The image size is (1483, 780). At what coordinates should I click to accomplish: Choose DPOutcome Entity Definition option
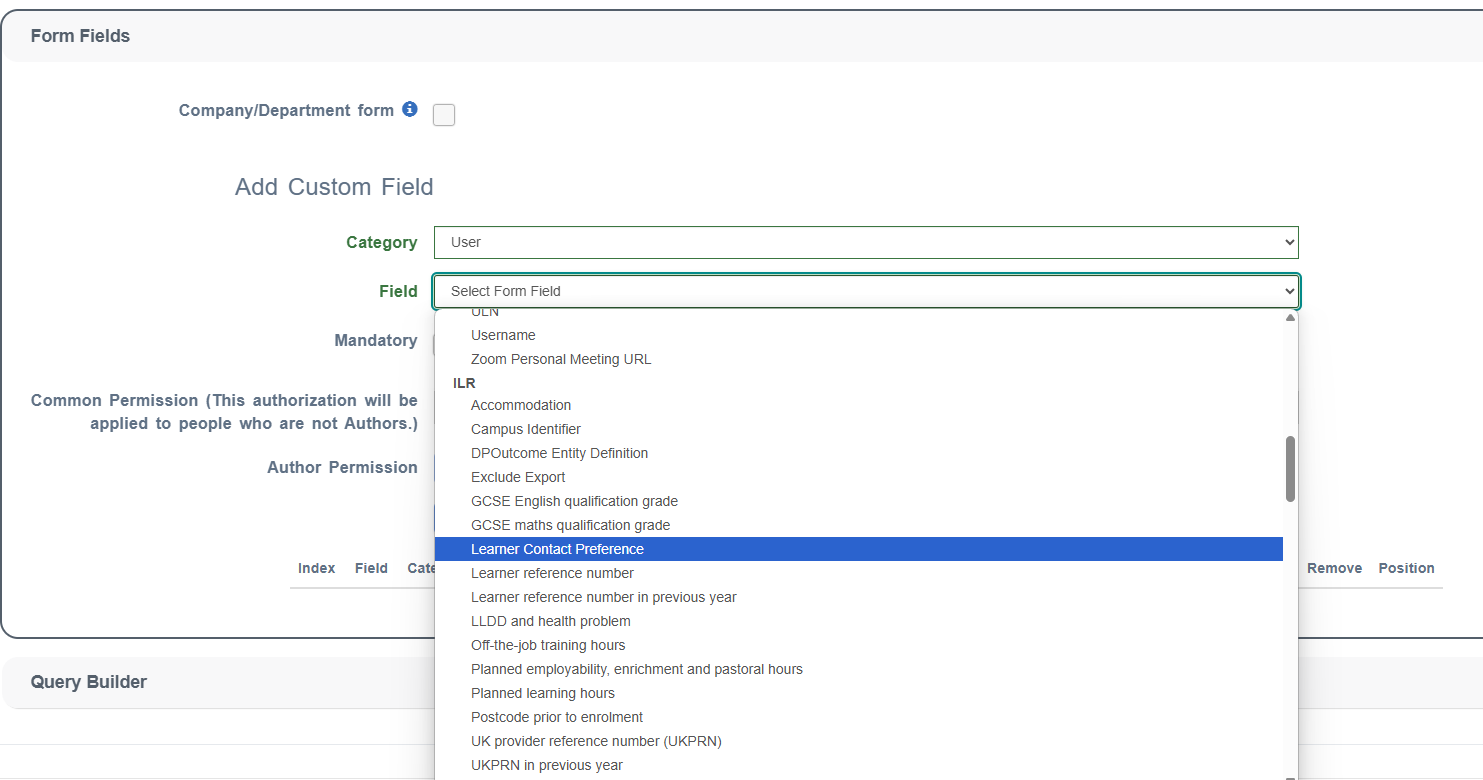(859, 453)
